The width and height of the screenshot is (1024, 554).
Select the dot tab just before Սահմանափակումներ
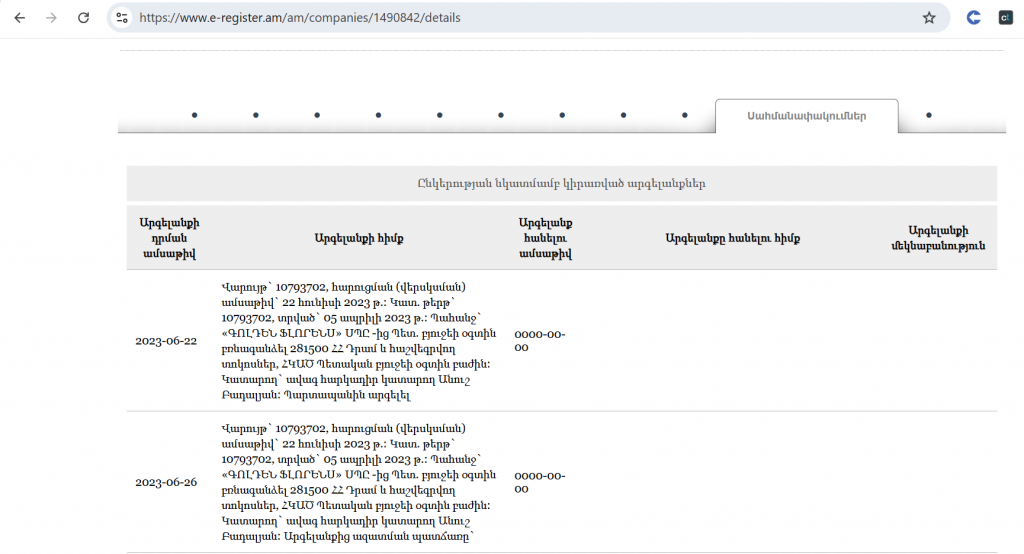684,116
